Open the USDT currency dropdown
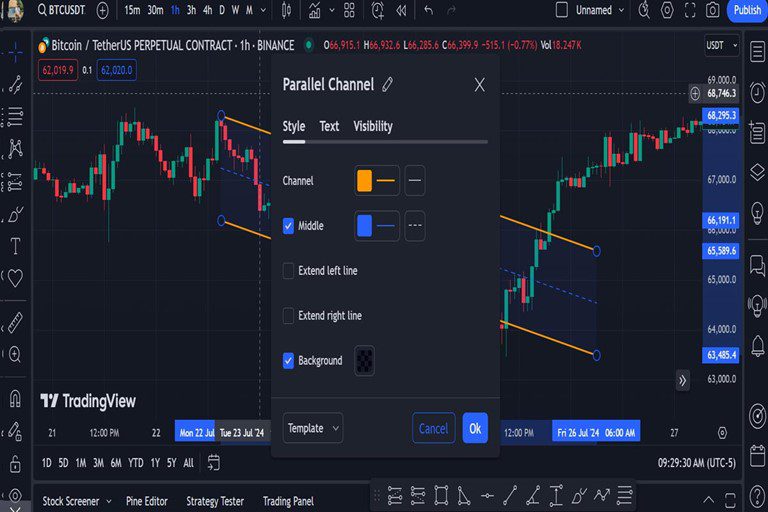This screenshot has width=768, height=512. [721, 46]
